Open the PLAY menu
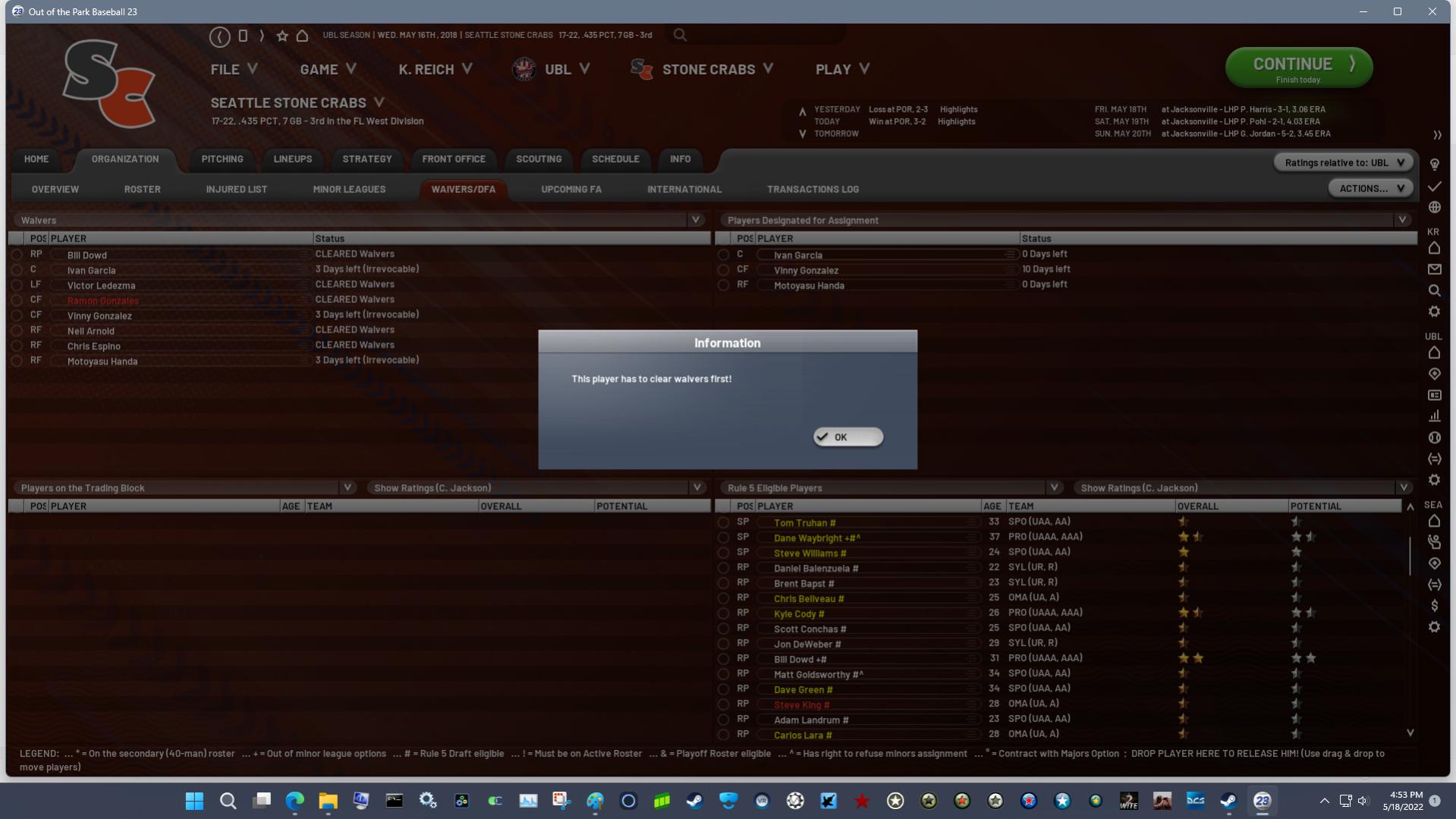The height and width of the screenshot is (819, 1456). tap(842, 69)
